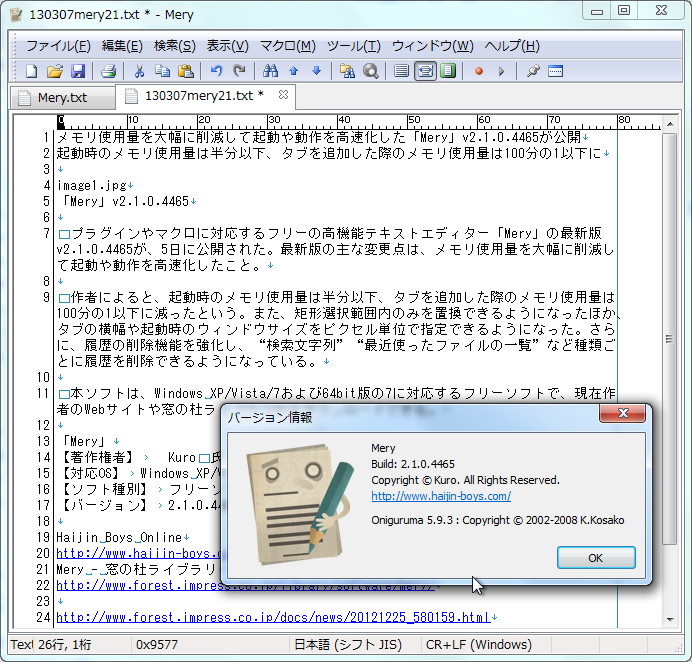Toggle always-on-top pushpin icon
Image resolution: width=692 pixels, height=662 pixels.
tap(533, 71)
